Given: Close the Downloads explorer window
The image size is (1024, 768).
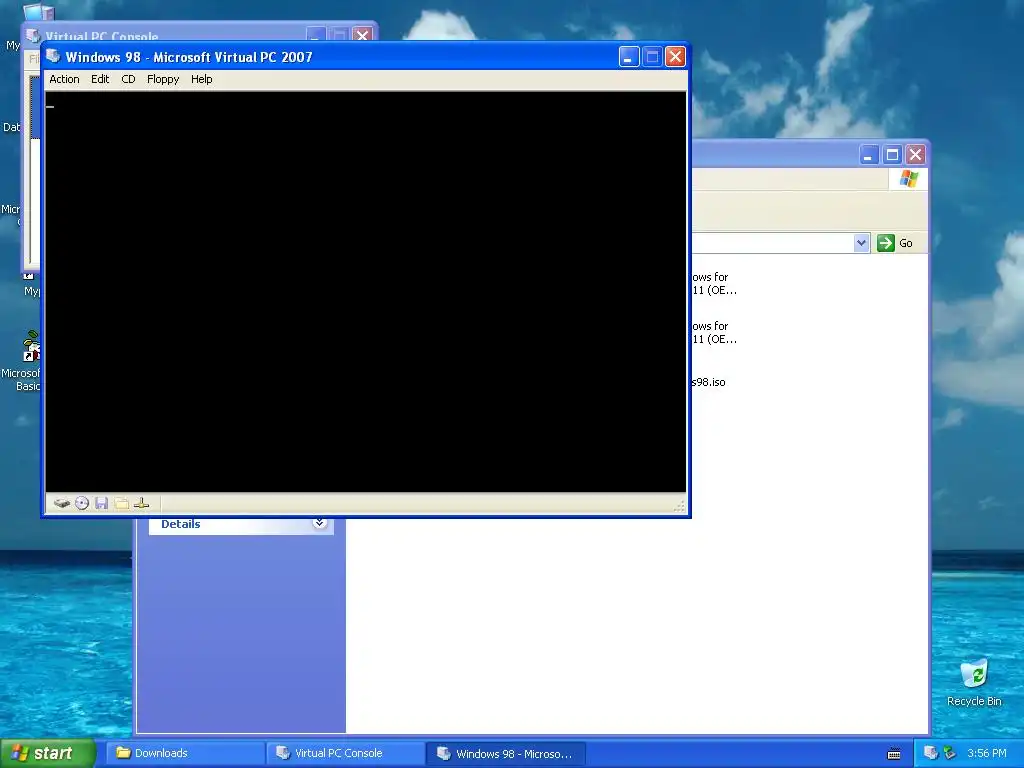Looking at the screenshot, I should (x=916, y=155).
